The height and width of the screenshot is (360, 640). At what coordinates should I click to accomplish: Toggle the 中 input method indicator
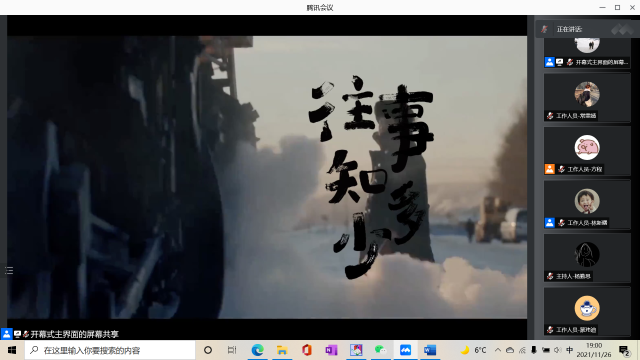569,350
